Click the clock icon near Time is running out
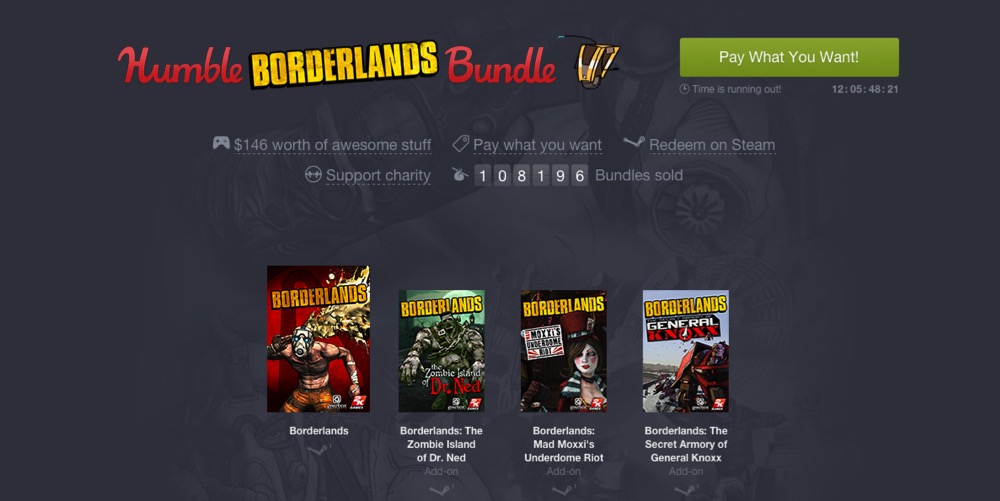1000x501 pixels. [x=684, y=89]
